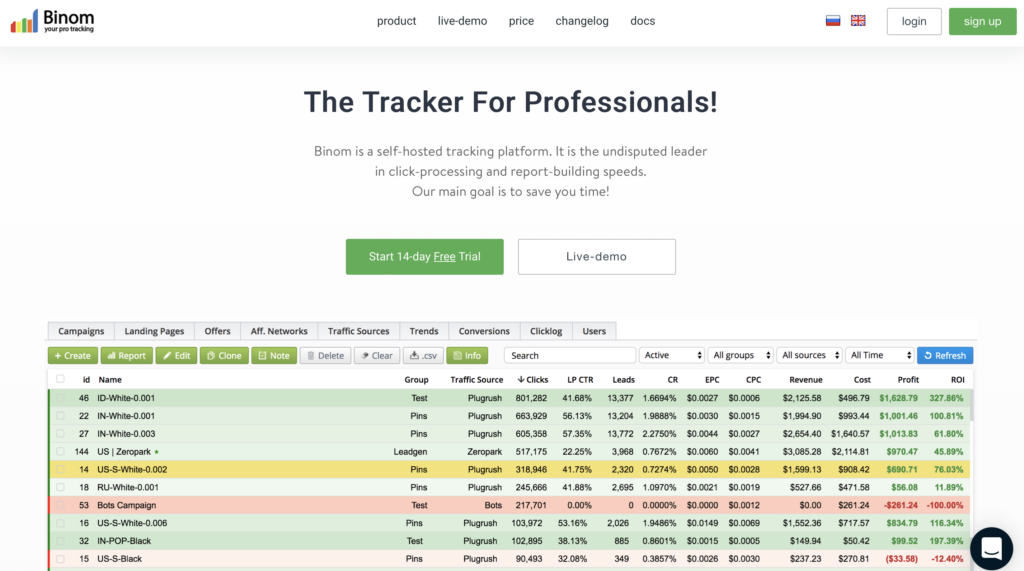Open the Report toolbar button
This screenshot has height=571, width=1024.
pyautogui.click(x=125, y=355)
